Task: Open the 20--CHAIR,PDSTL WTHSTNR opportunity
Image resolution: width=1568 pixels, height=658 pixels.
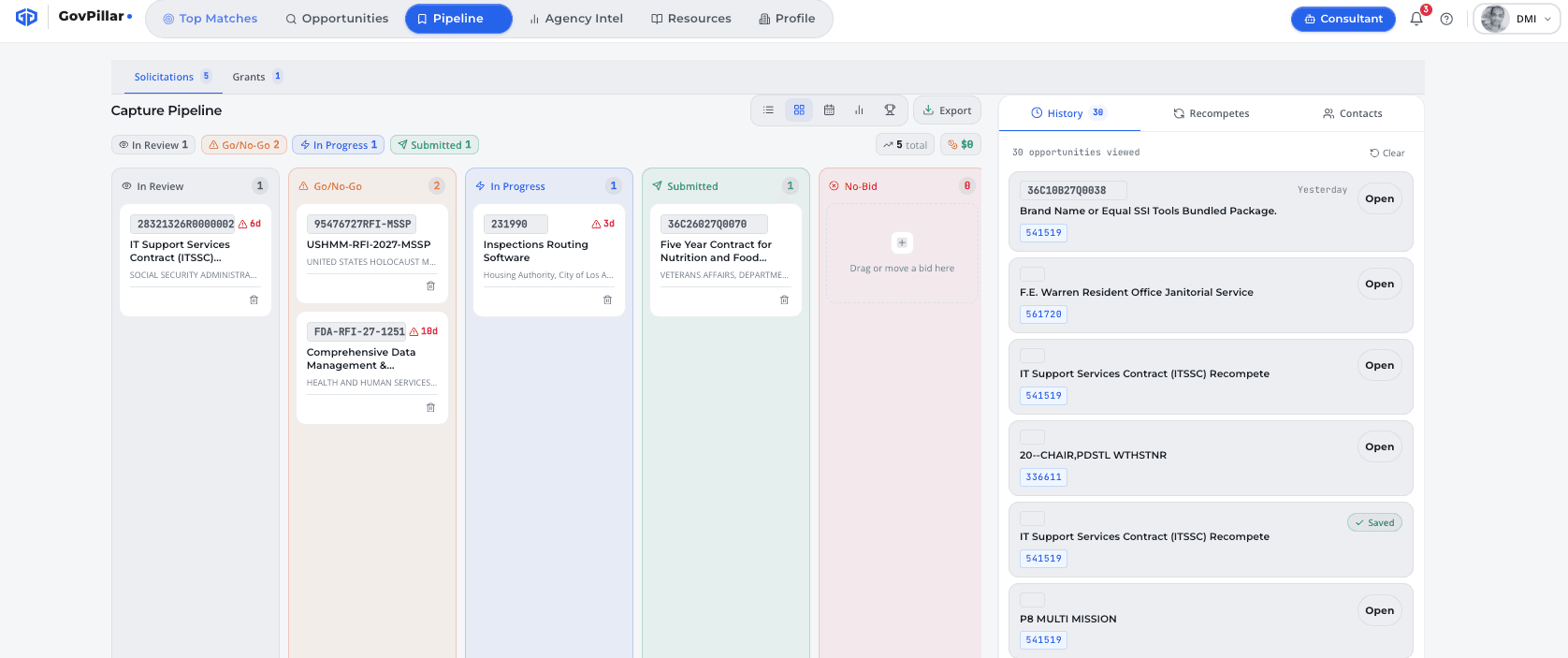Action: point(1379,446)
